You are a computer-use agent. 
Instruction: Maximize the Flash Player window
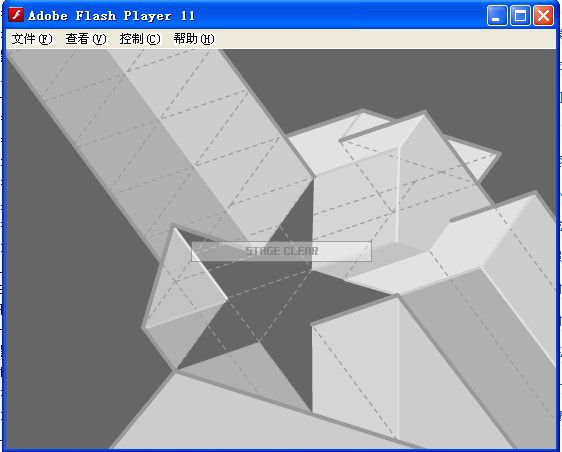520,16
